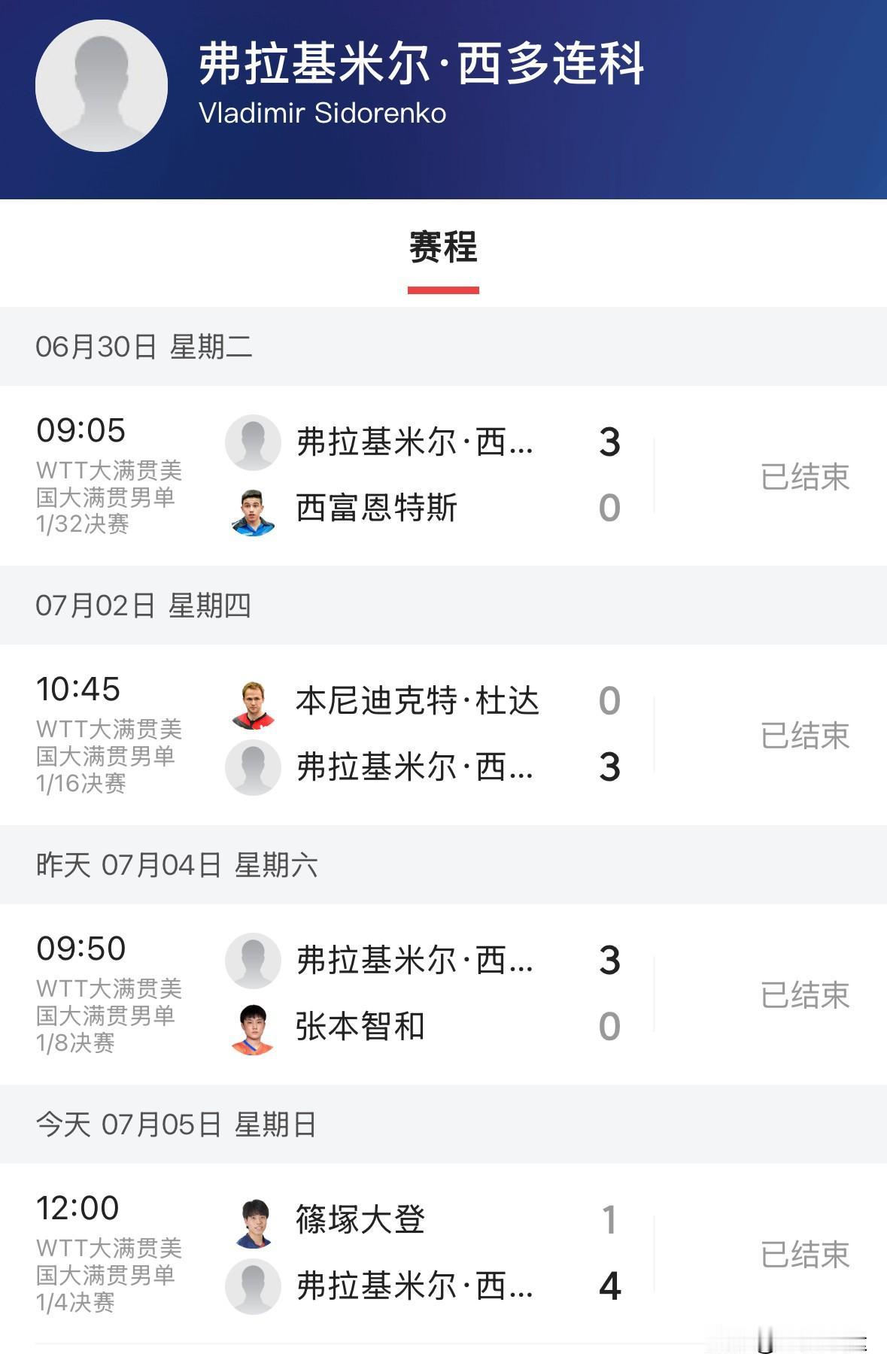Open the 张本智和 player name link
Image resolution: width=887 pixels, height=1372 pixels.
[x=360, y=1027]
